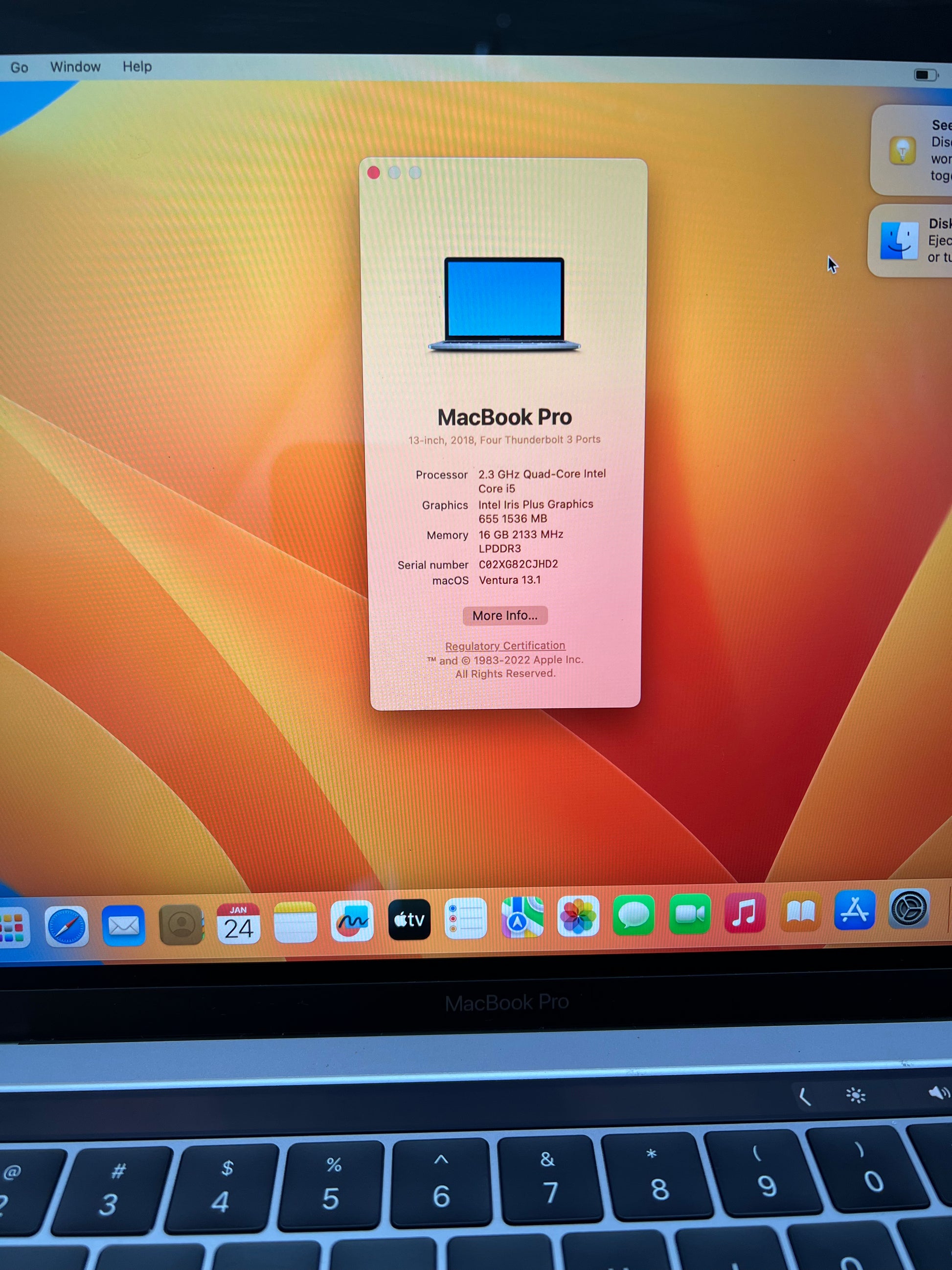
Task: Open the Calendar app showing 24
Action: click(238, 923)
